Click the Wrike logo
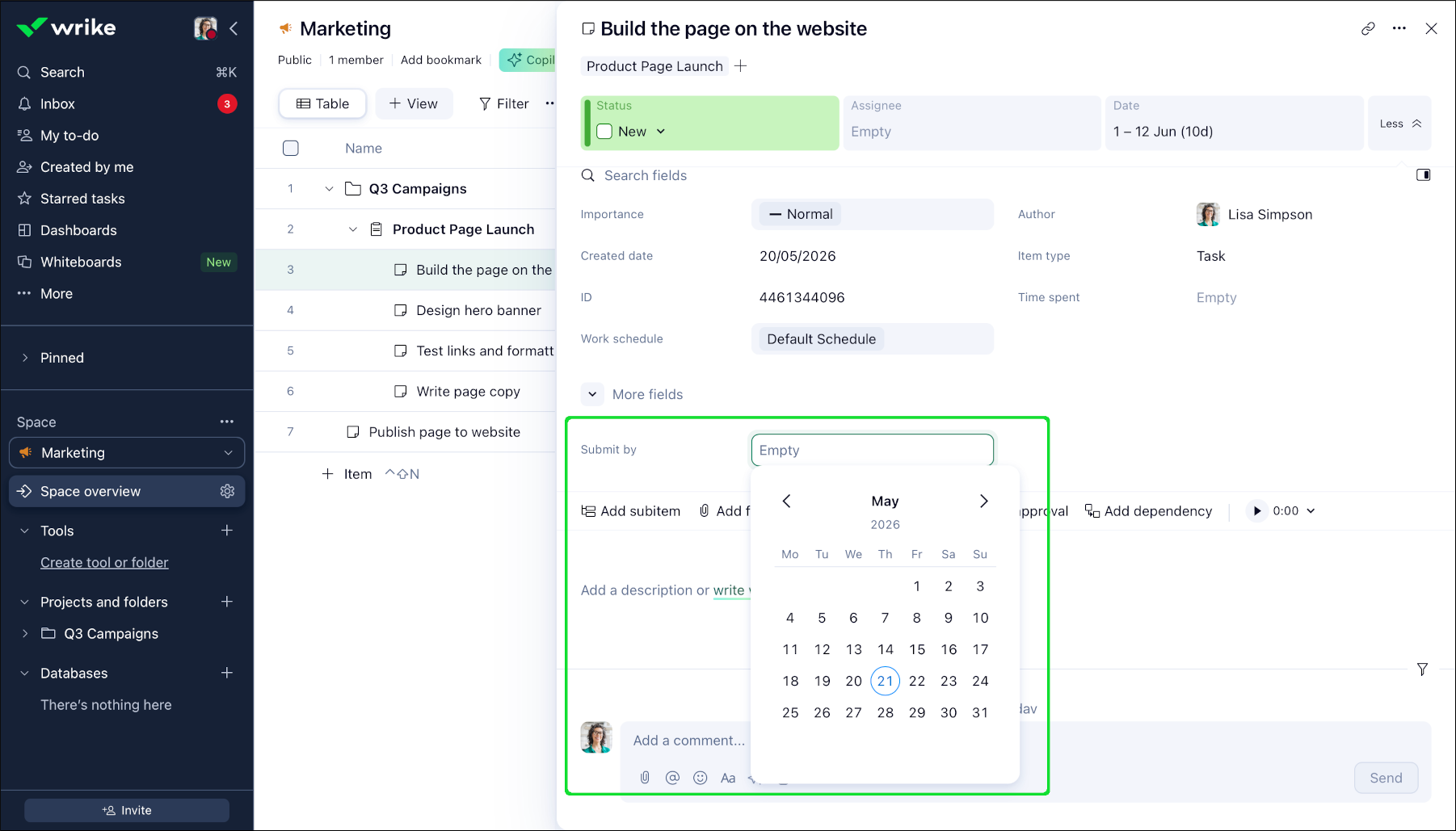 point(66,27)
